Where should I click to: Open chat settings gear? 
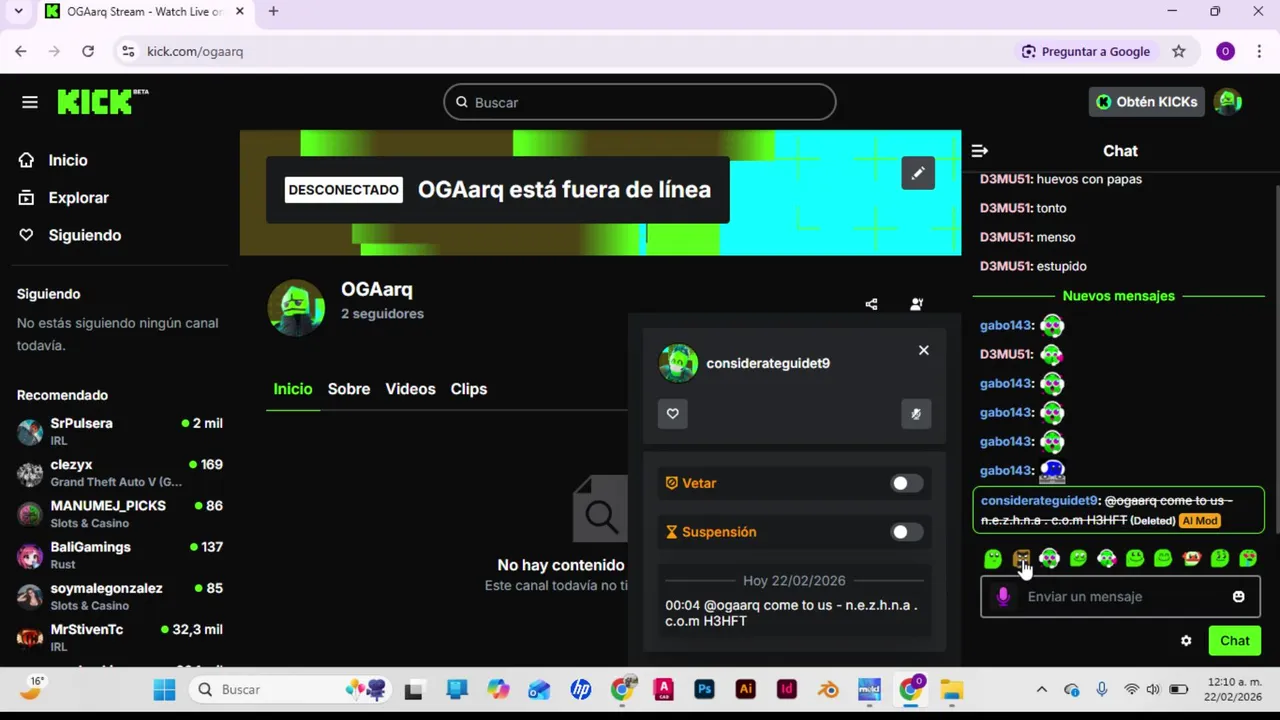[x=1186, y=641]
